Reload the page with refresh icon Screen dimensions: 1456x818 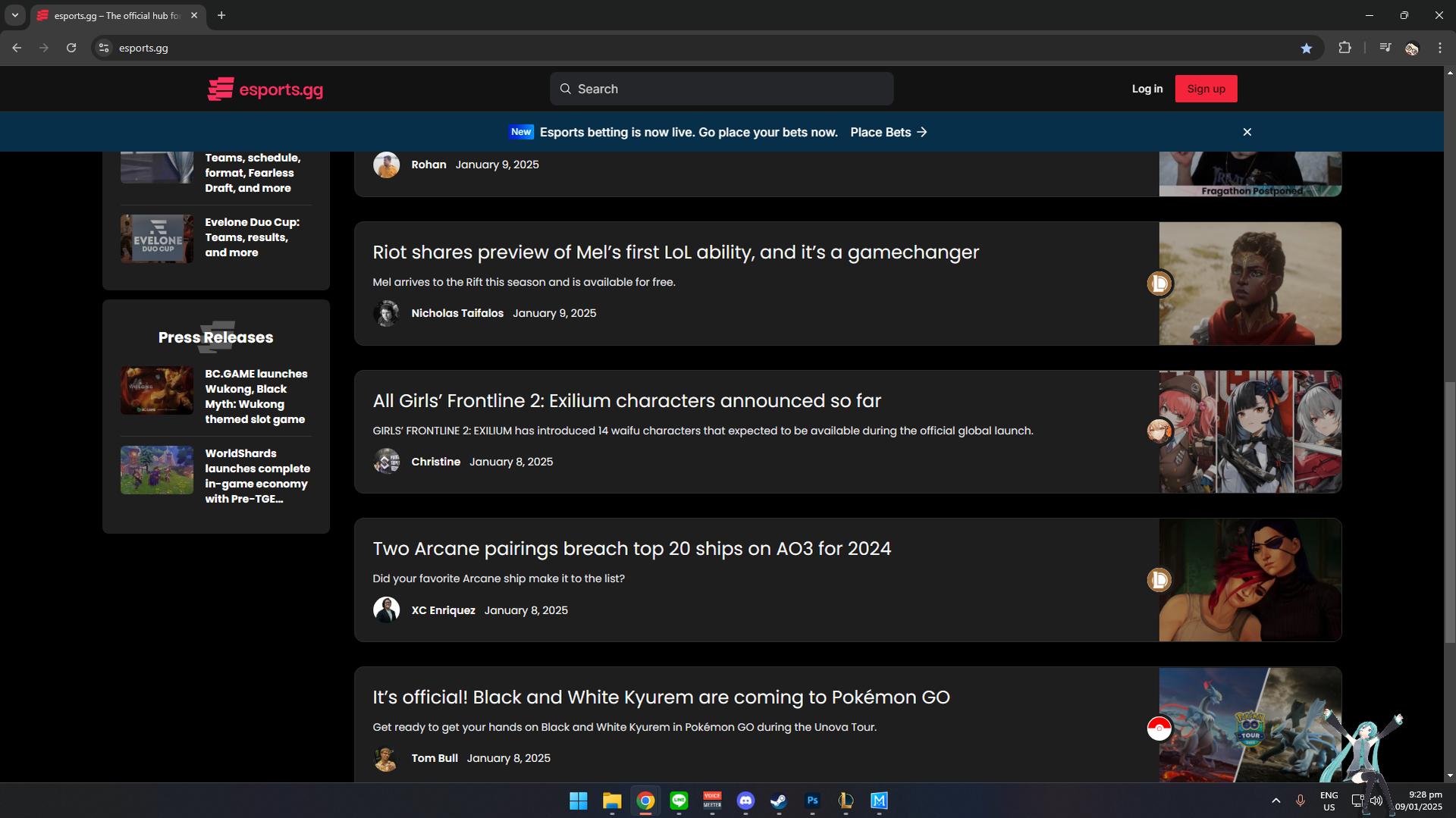(x=71, y=48)
